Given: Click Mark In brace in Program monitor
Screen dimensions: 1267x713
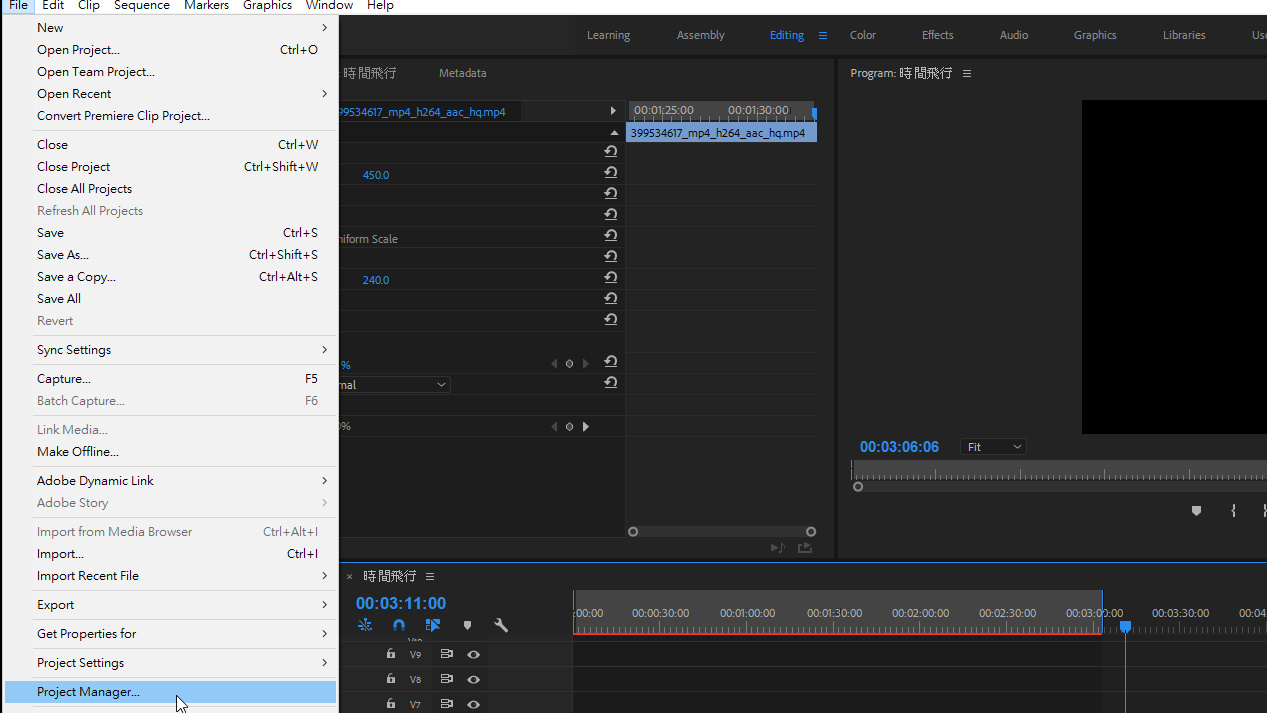Looking at the screenshot, I should (1233, 511).
